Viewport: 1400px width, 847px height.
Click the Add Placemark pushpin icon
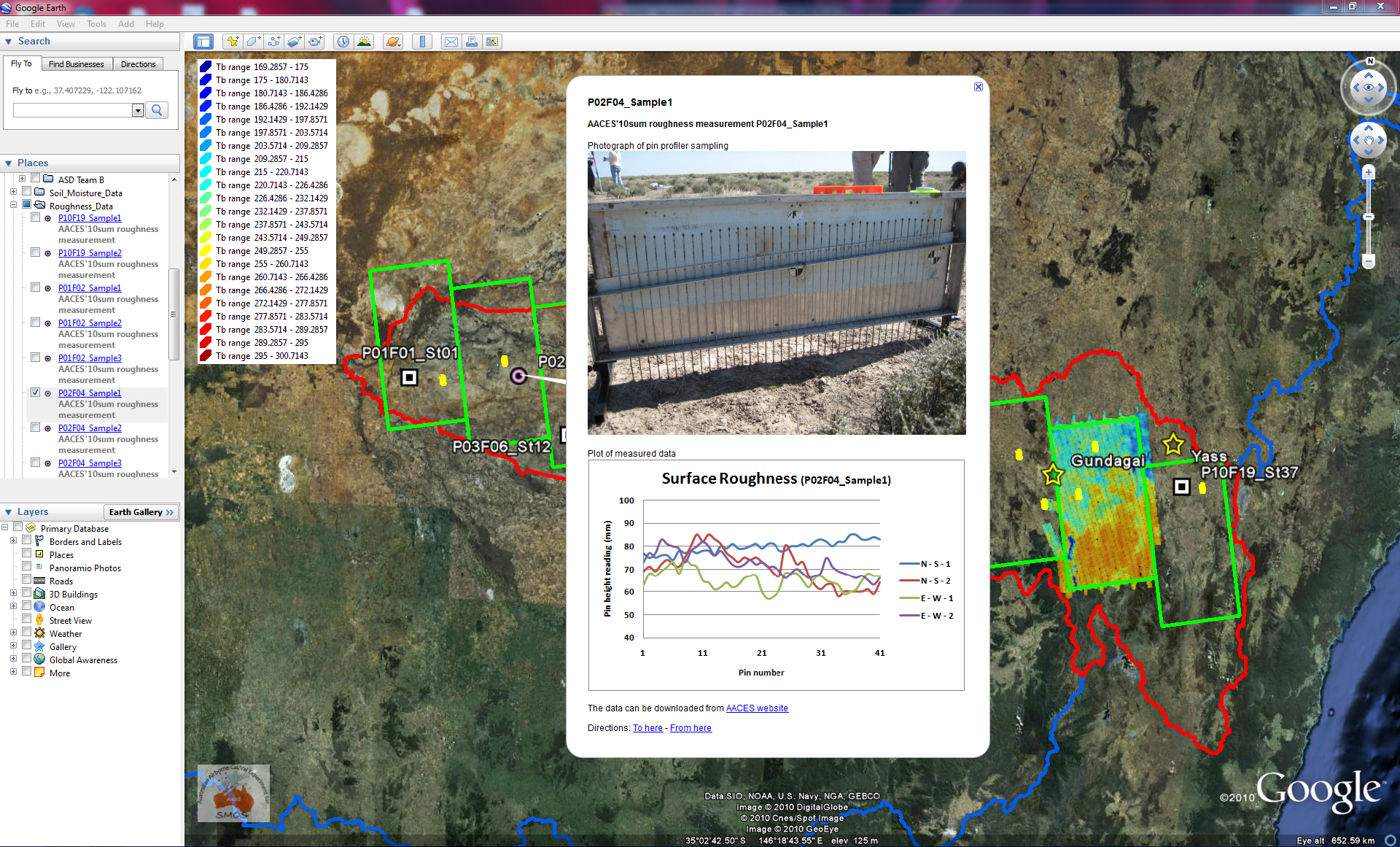click(x=232, y=42)
